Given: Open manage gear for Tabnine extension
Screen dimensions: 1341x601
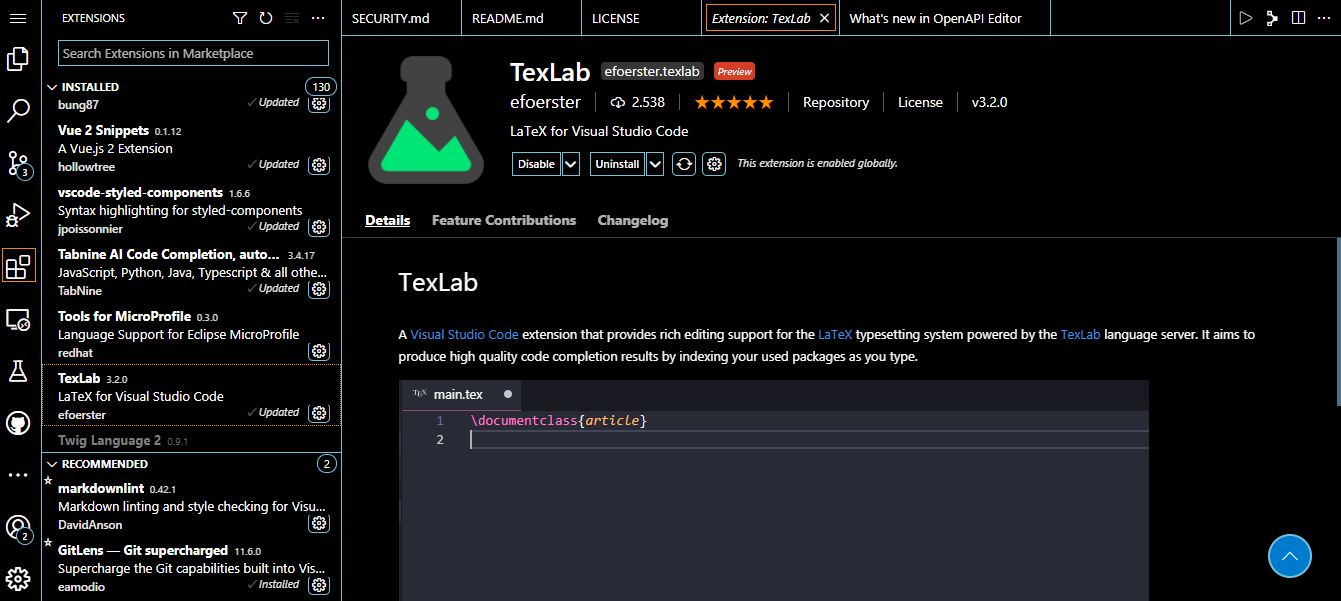Looking at the screenshot, I should [319, 289].
